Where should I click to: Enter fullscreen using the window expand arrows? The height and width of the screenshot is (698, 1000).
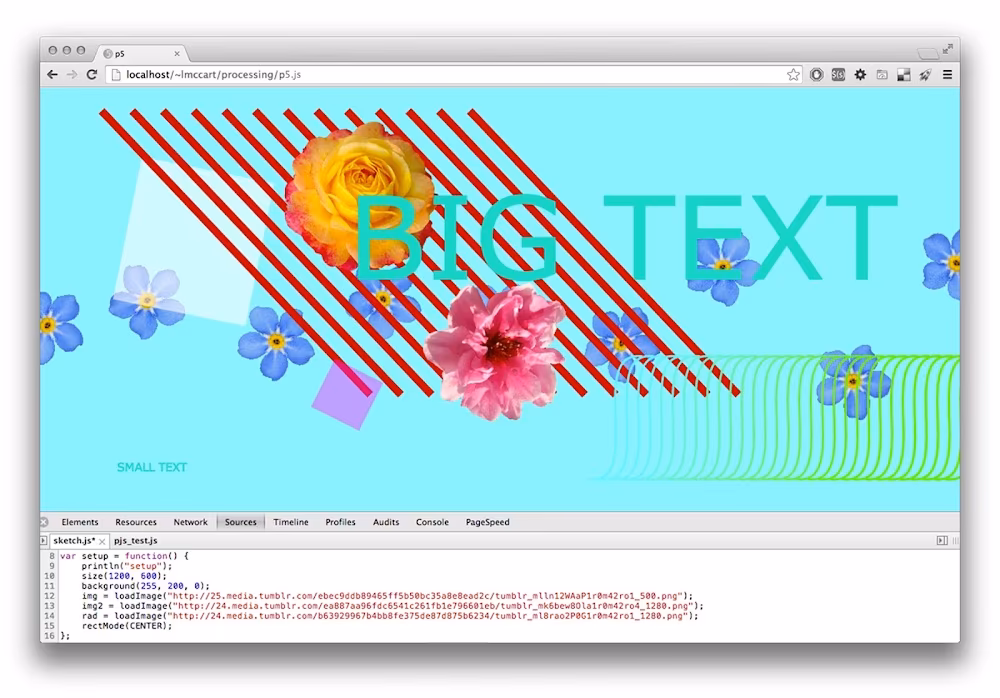click(947, 48)
